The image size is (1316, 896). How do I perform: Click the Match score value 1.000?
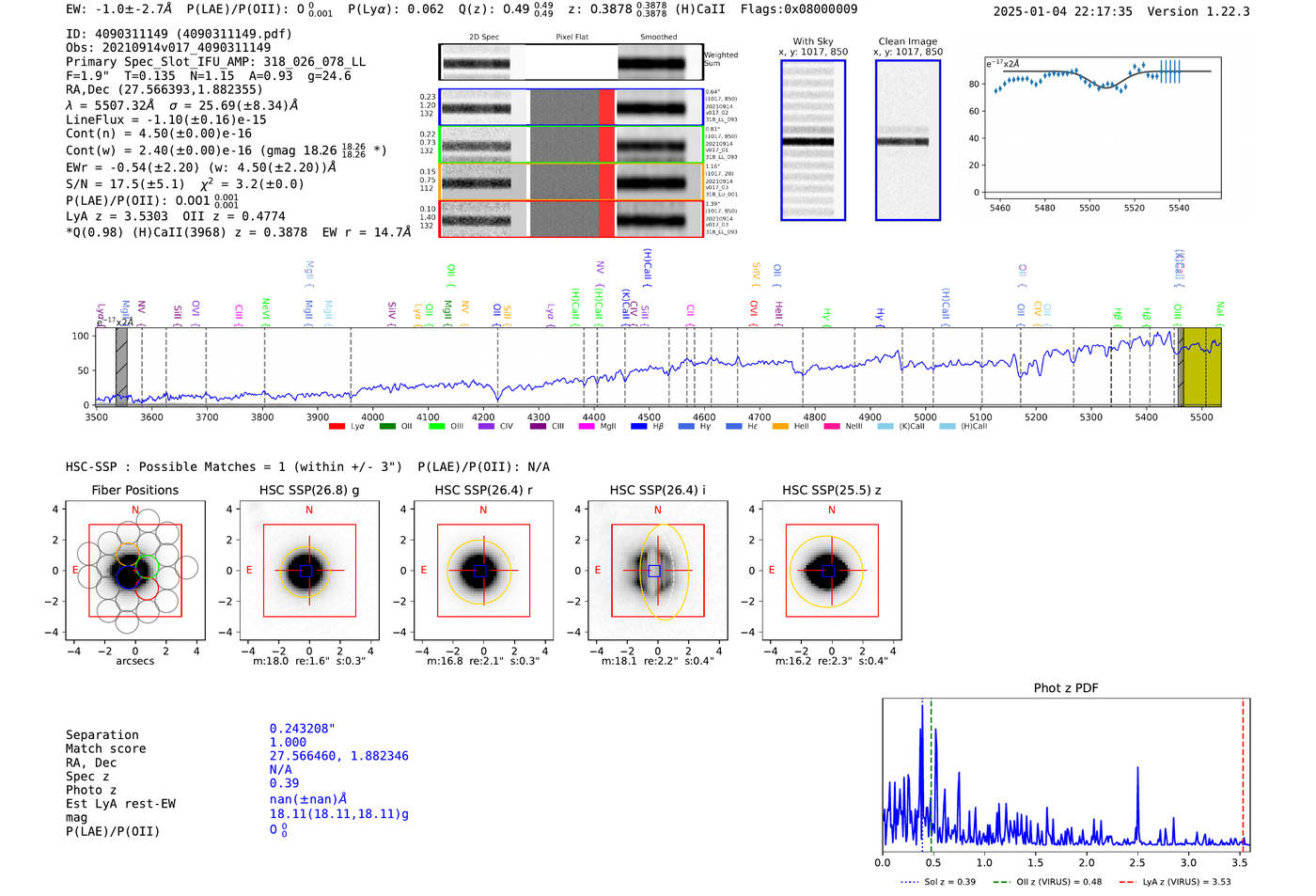point(288,743)
